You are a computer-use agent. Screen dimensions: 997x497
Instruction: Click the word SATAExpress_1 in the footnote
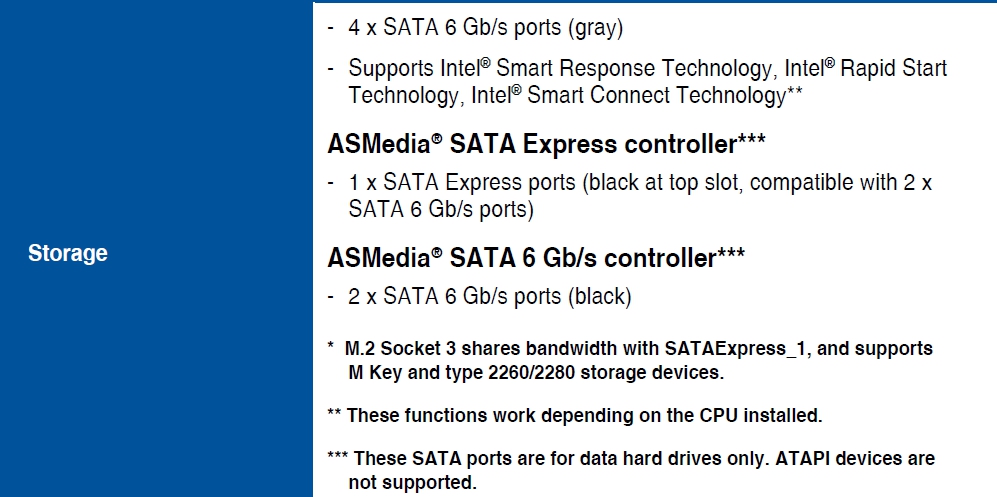point(736,349)
